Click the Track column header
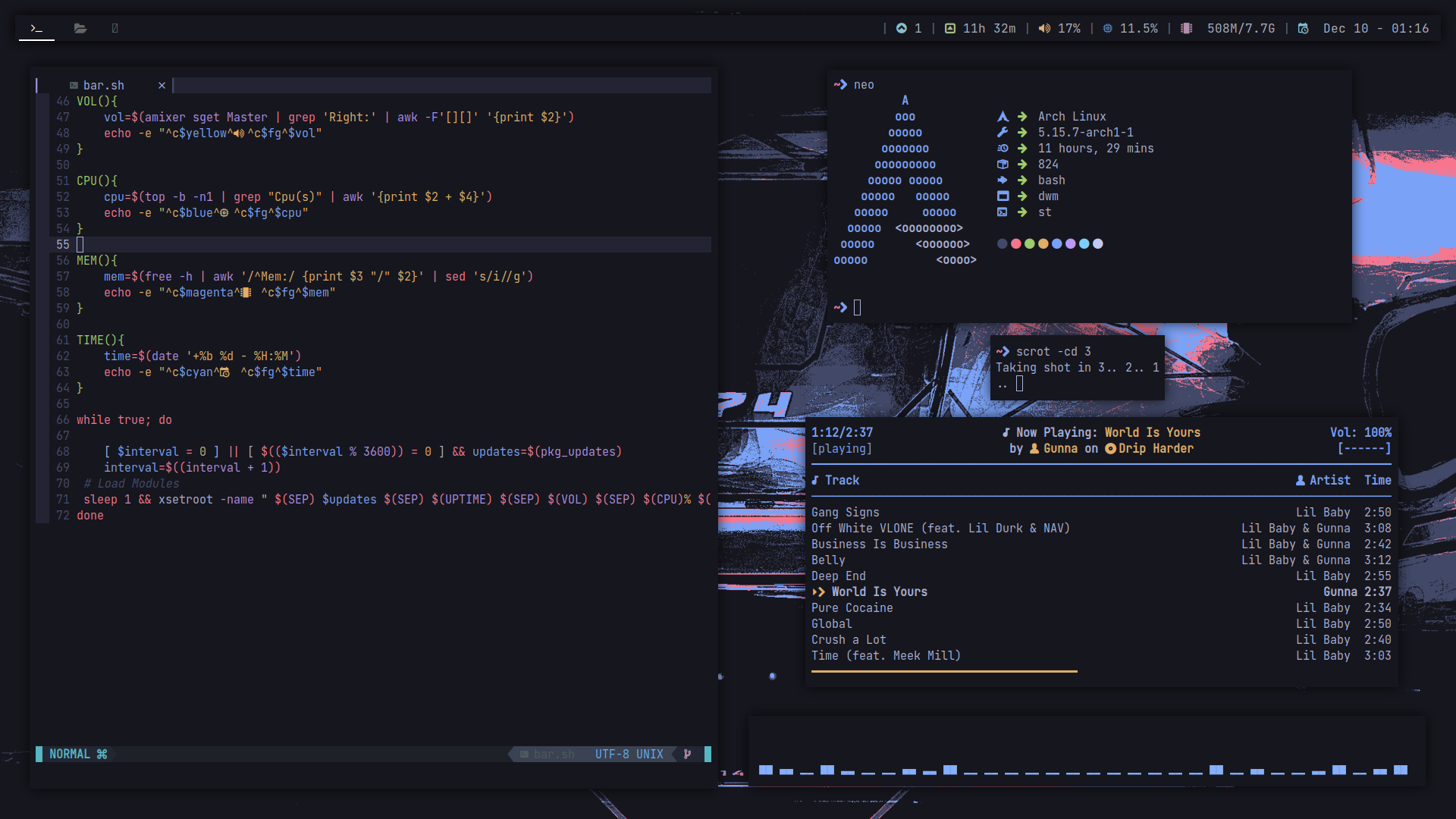The image size is (1456, 819). tap(841, 480)
